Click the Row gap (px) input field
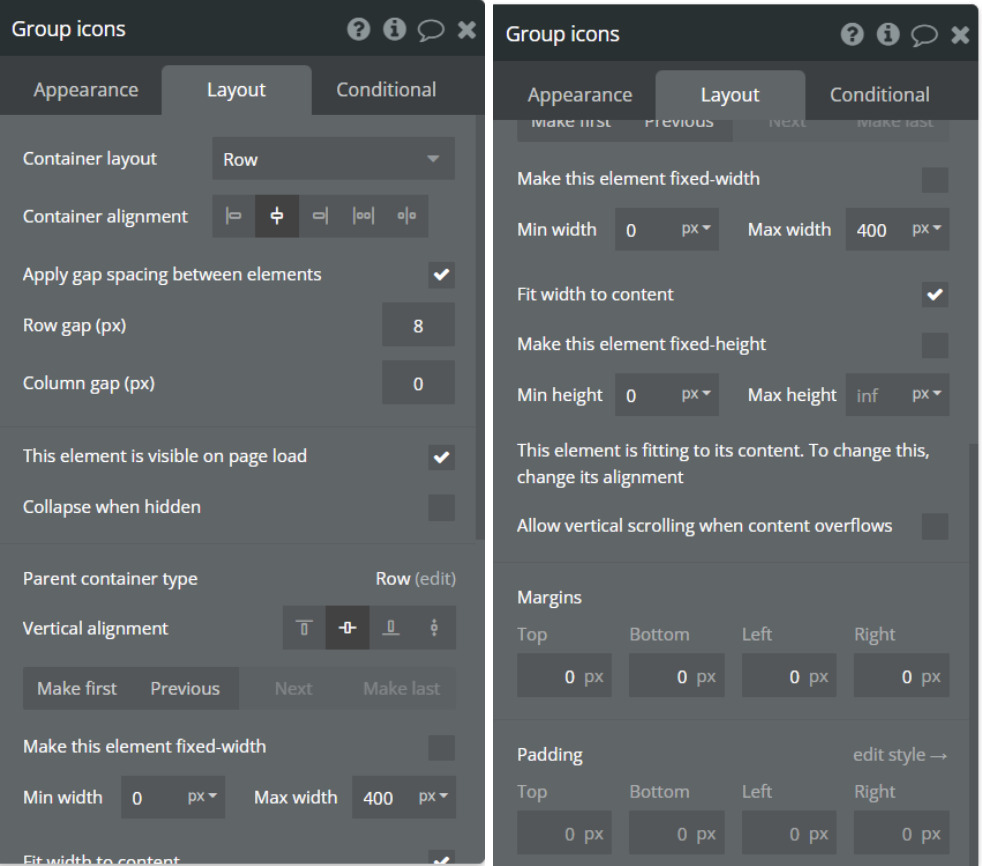Viewport: 982px width, 866px height. tap(418, 326)
